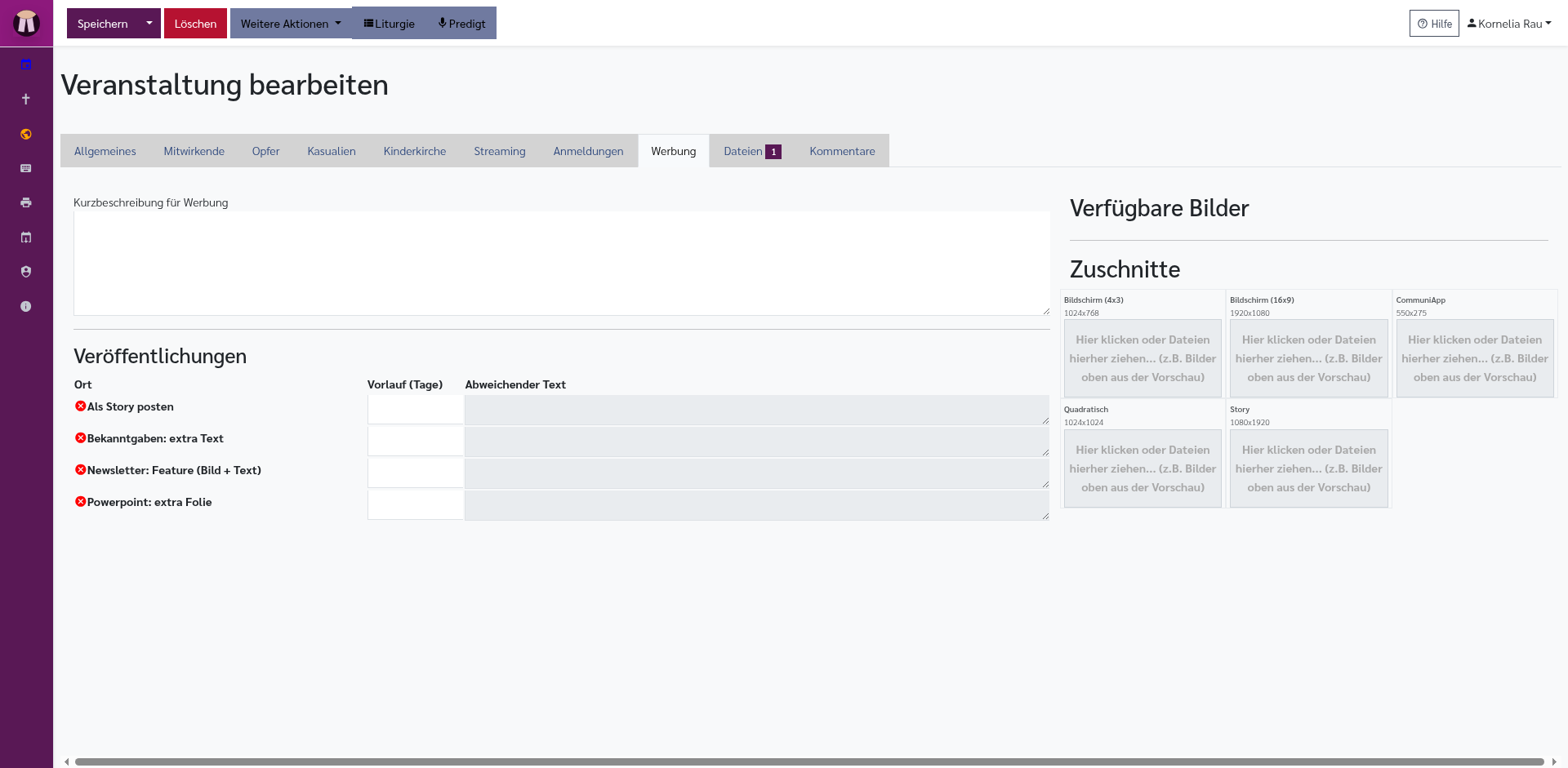
Task: Open the user shield sidebar icon
Action: tap(26, 272)
